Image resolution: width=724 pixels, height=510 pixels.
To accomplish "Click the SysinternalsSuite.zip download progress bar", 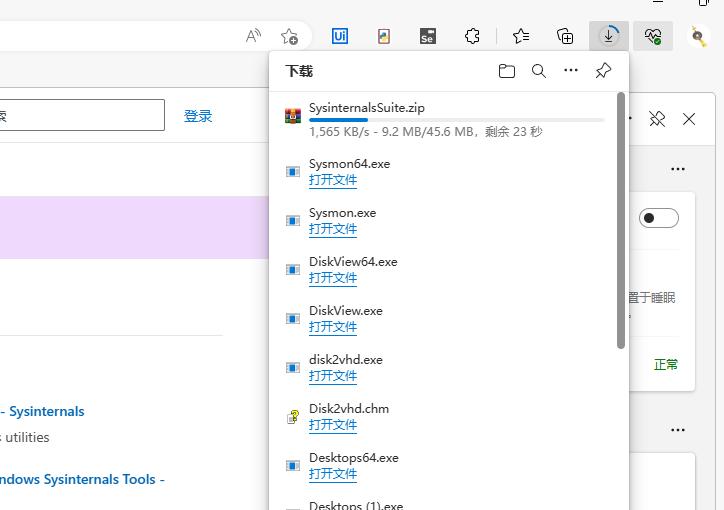I will 456,120.
